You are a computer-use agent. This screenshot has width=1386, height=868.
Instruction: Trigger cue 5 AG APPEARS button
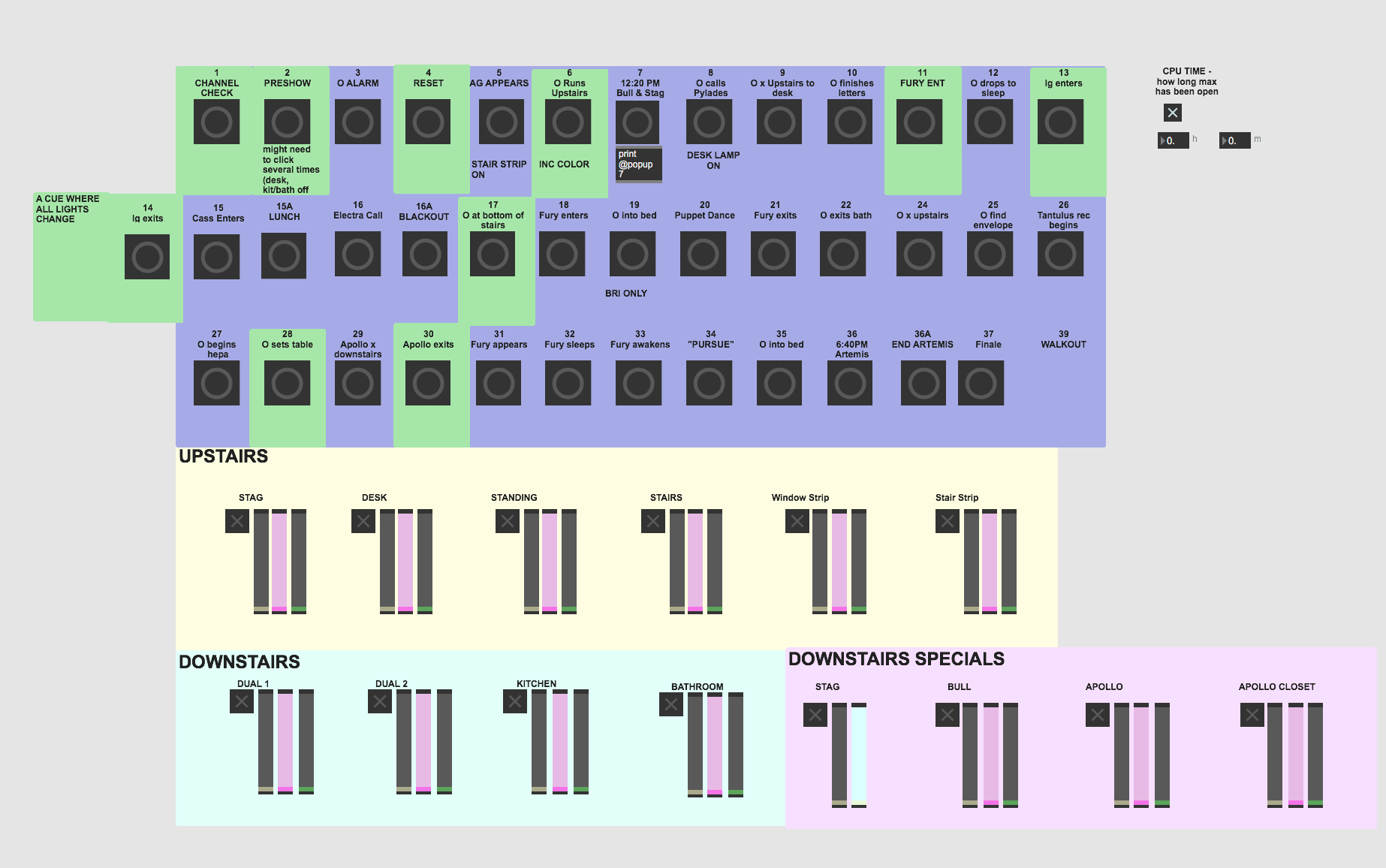coord(501,122)
